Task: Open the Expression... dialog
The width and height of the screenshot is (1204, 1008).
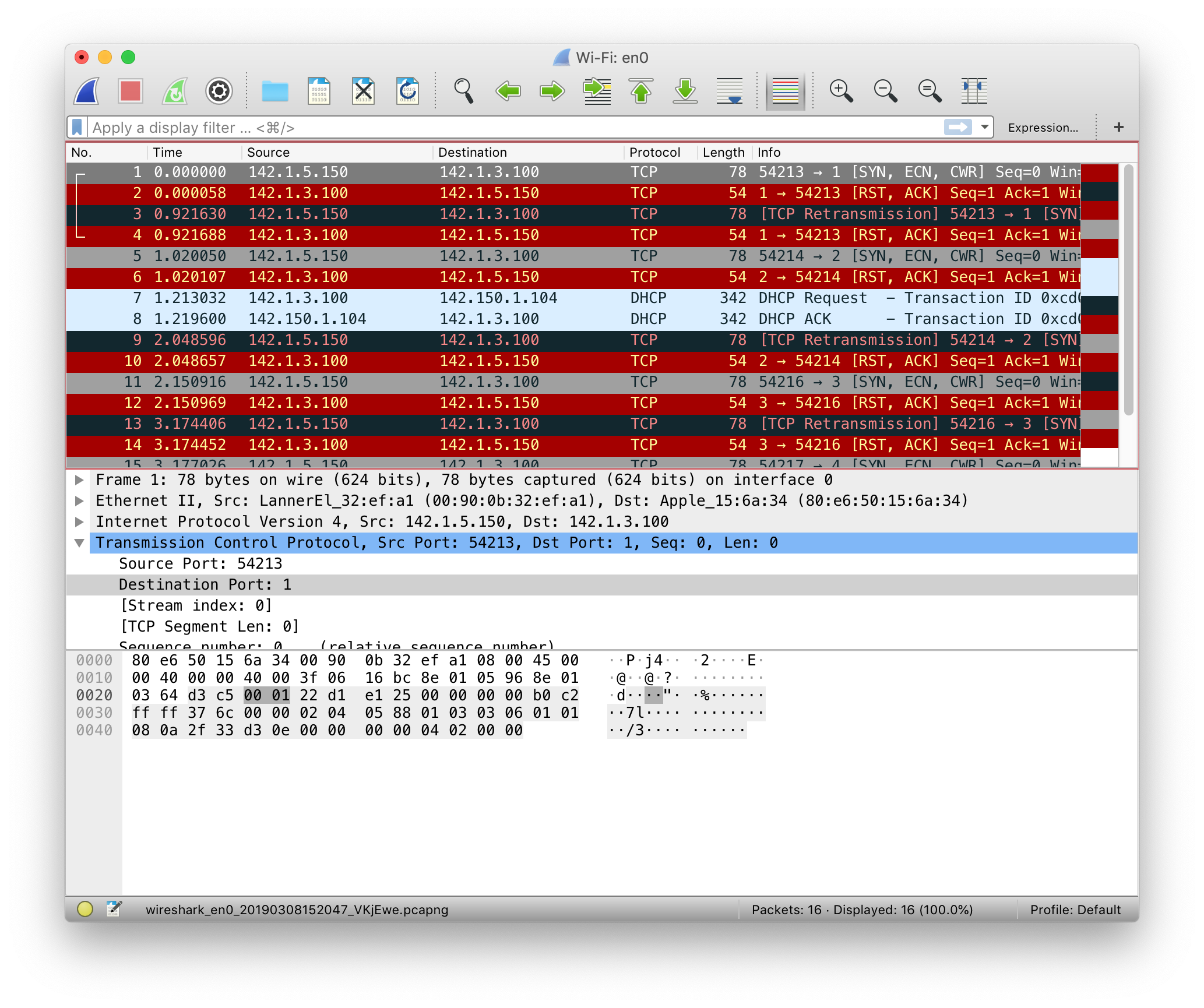Action: (x=1043, y=128)
